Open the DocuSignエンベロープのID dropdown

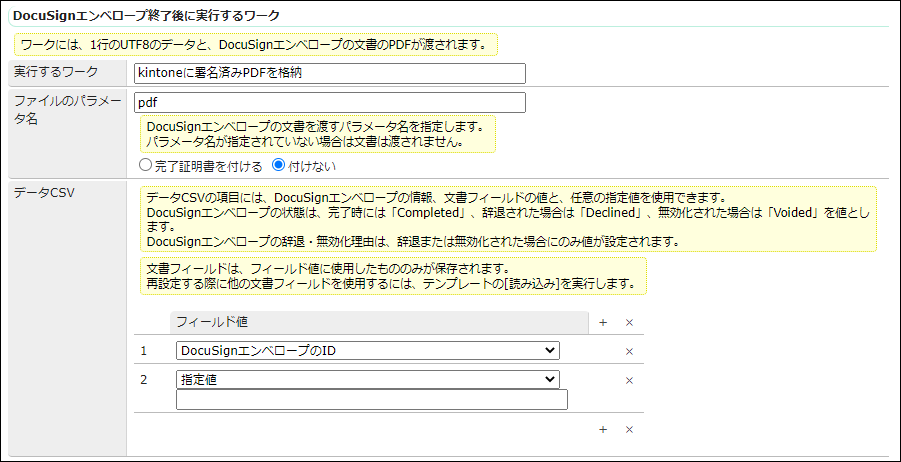click(x=367, y=350)
